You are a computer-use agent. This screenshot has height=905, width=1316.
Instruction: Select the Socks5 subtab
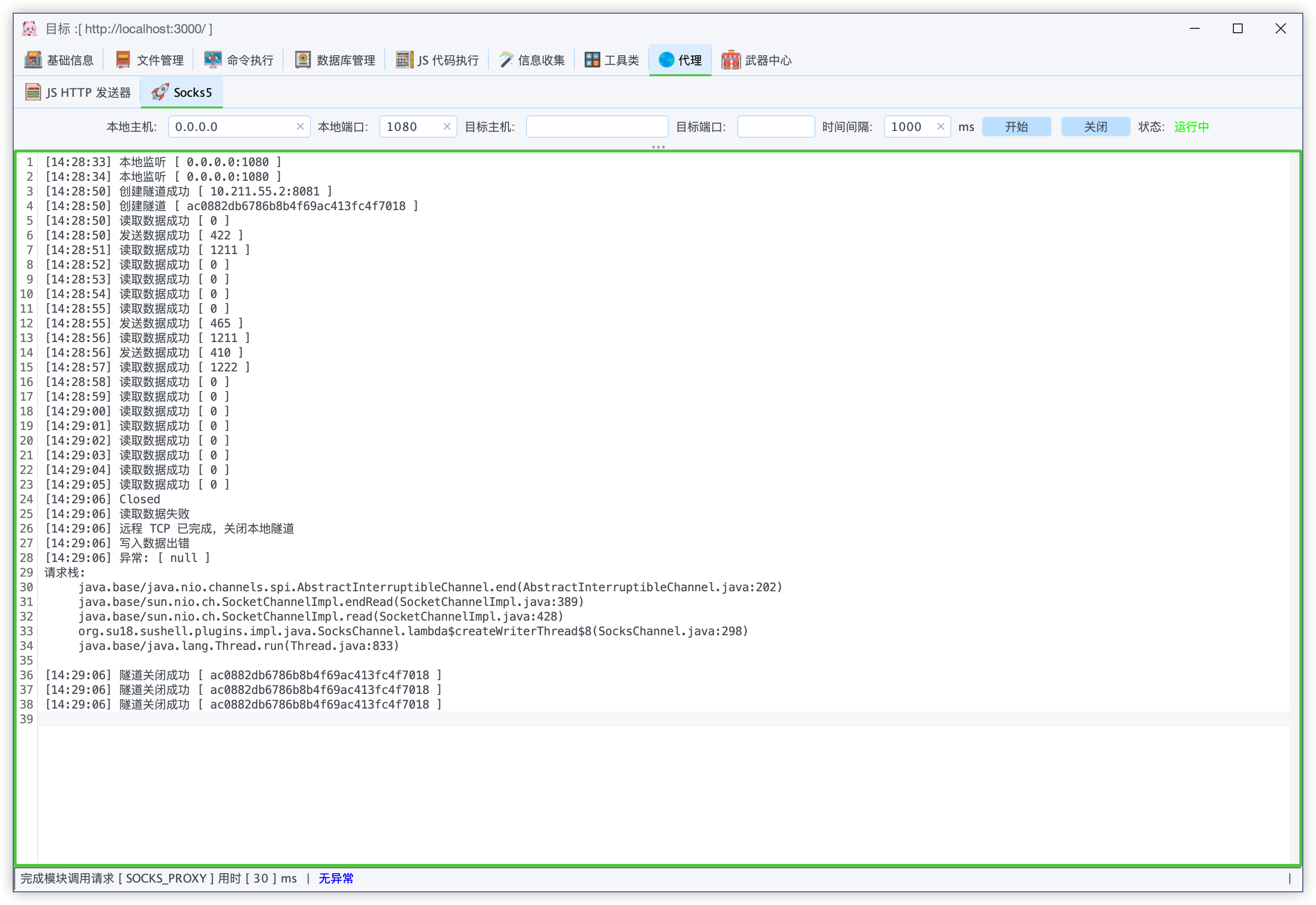(x=181, y=92)
